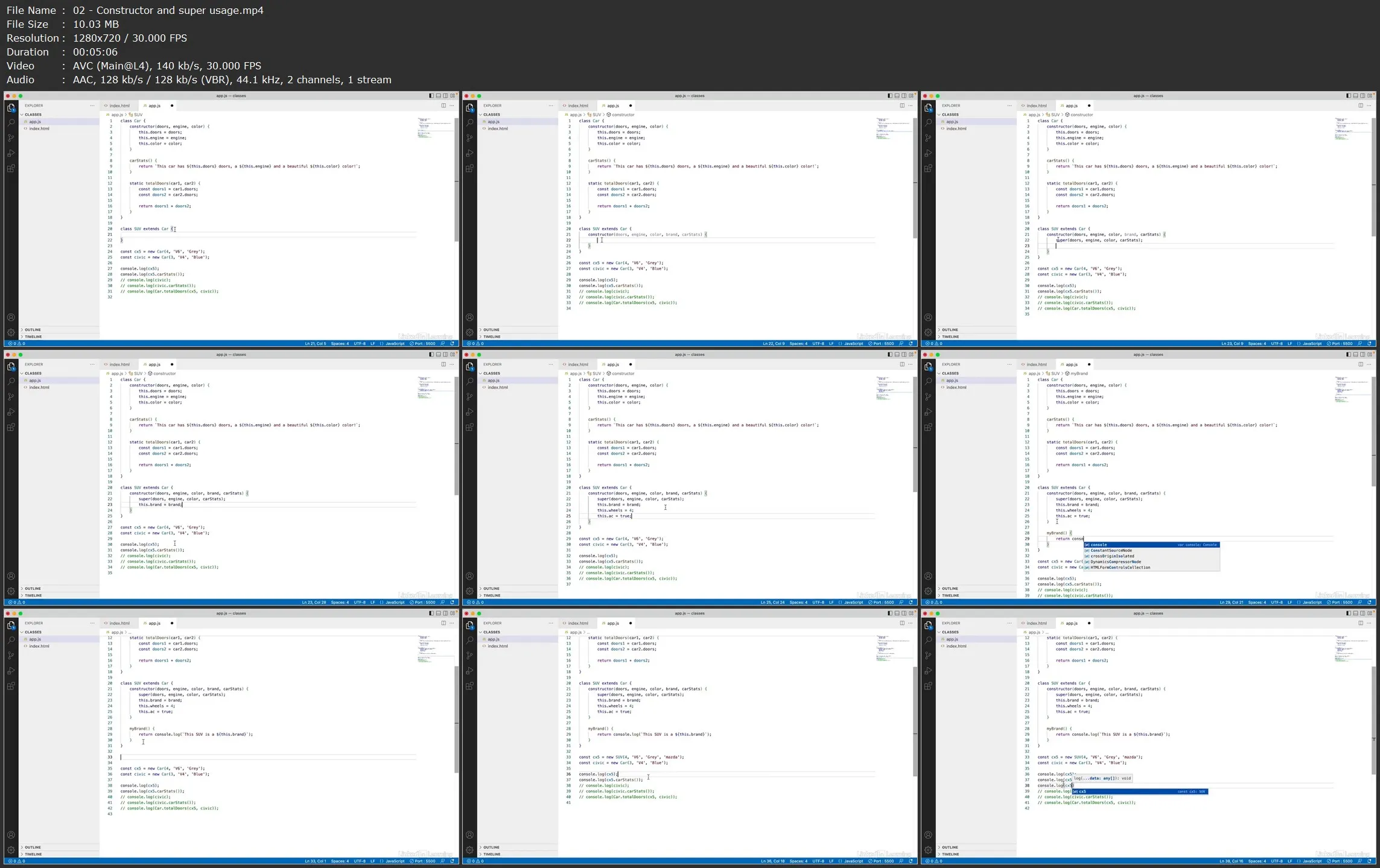Open Search view in top-left frame
This screenshot has height=868, width=1380.
point(11,122)
